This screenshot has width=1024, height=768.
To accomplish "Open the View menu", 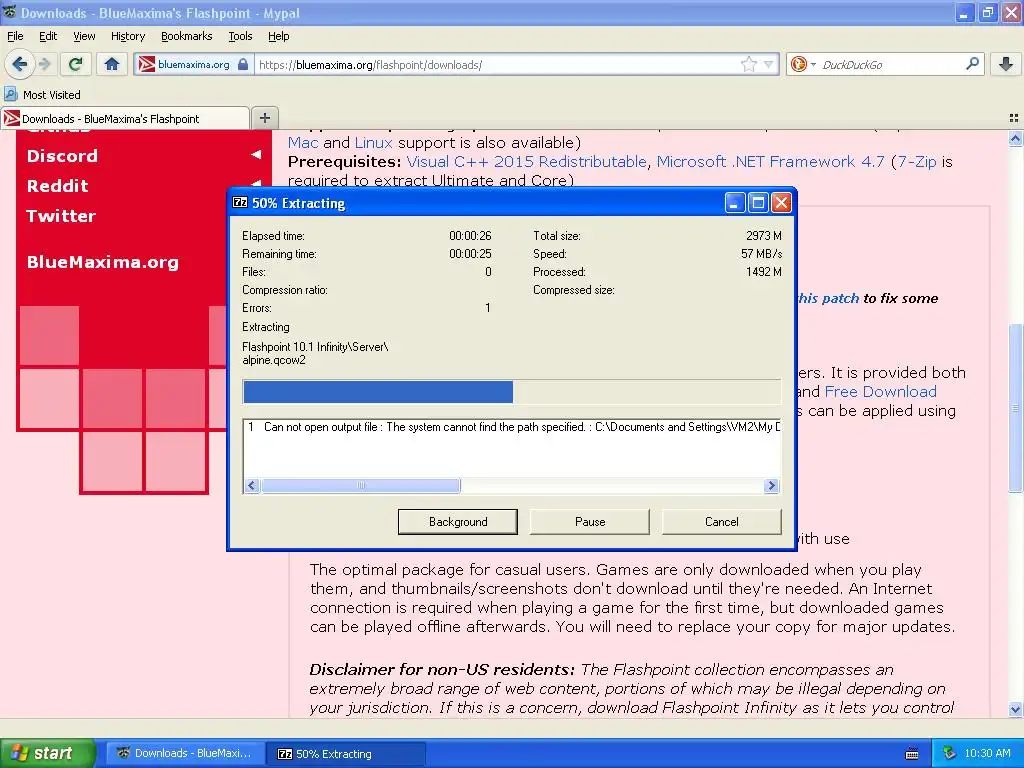I will [x=84, y=36].
